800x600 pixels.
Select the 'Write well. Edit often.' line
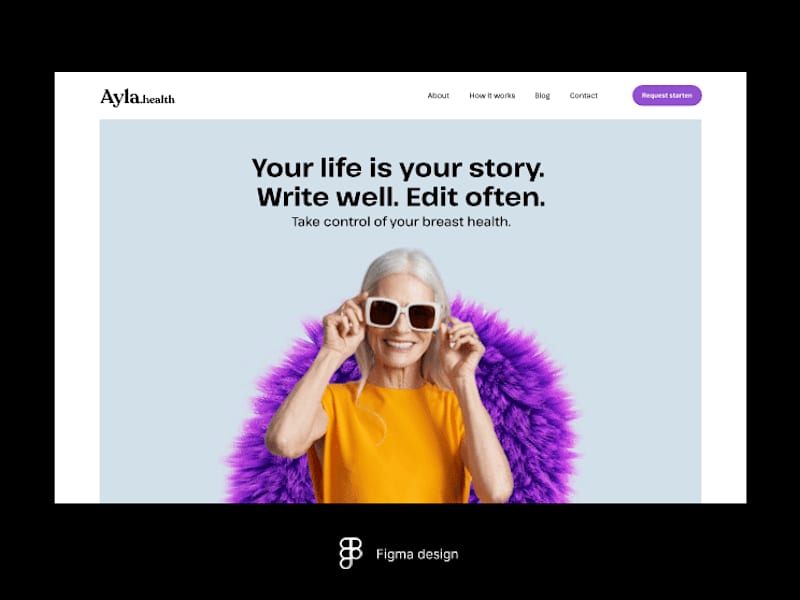click(x=401, y=197)
